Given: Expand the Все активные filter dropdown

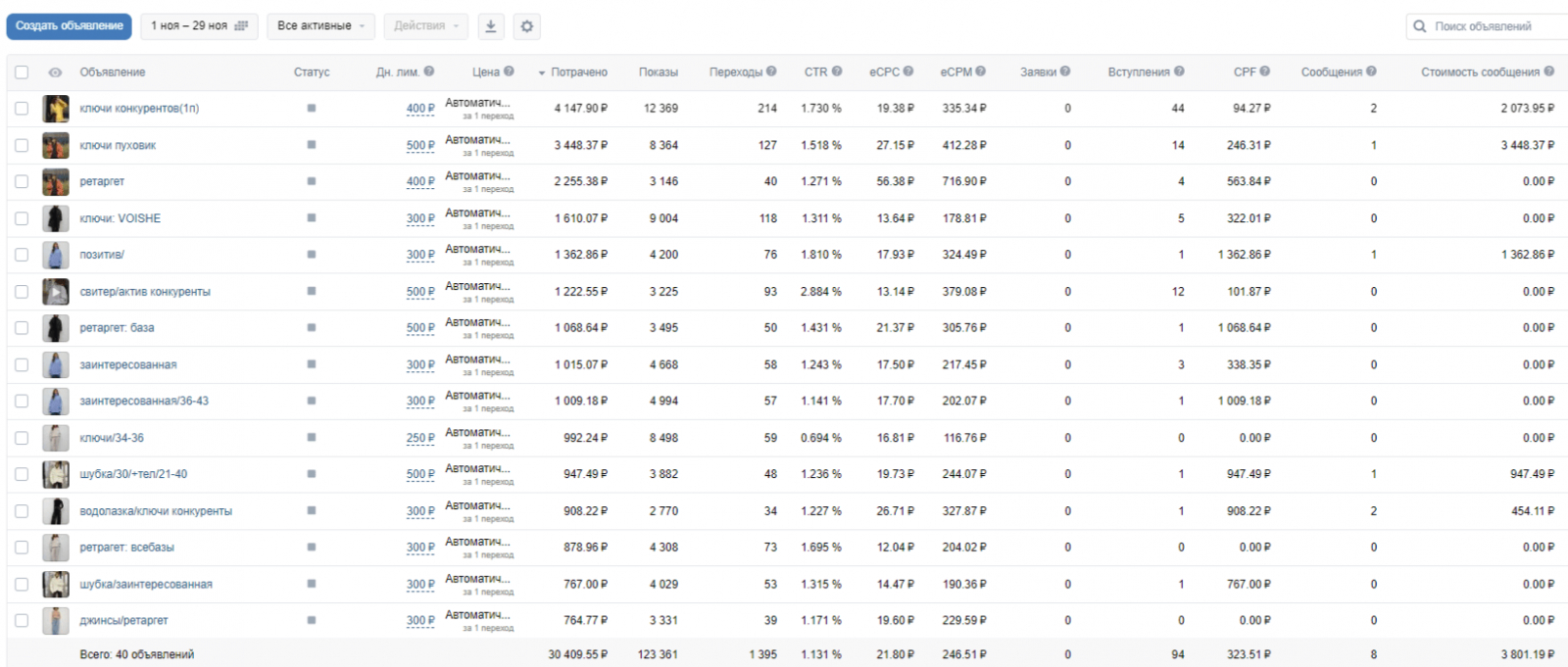Looking at the screenshot, I should pyautogui.click(x=320, y=26).
